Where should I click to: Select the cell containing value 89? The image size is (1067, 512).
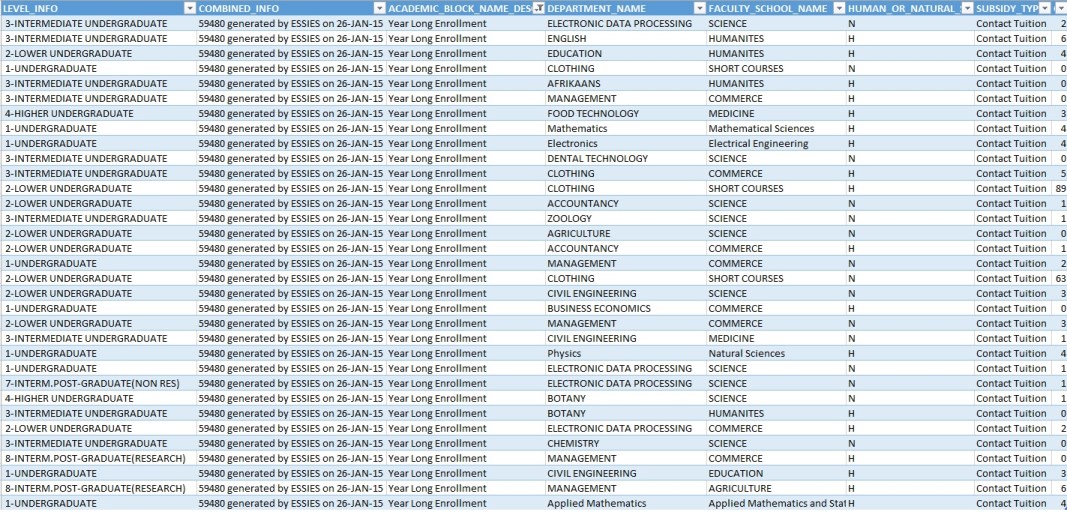(x=1060, y=189)
